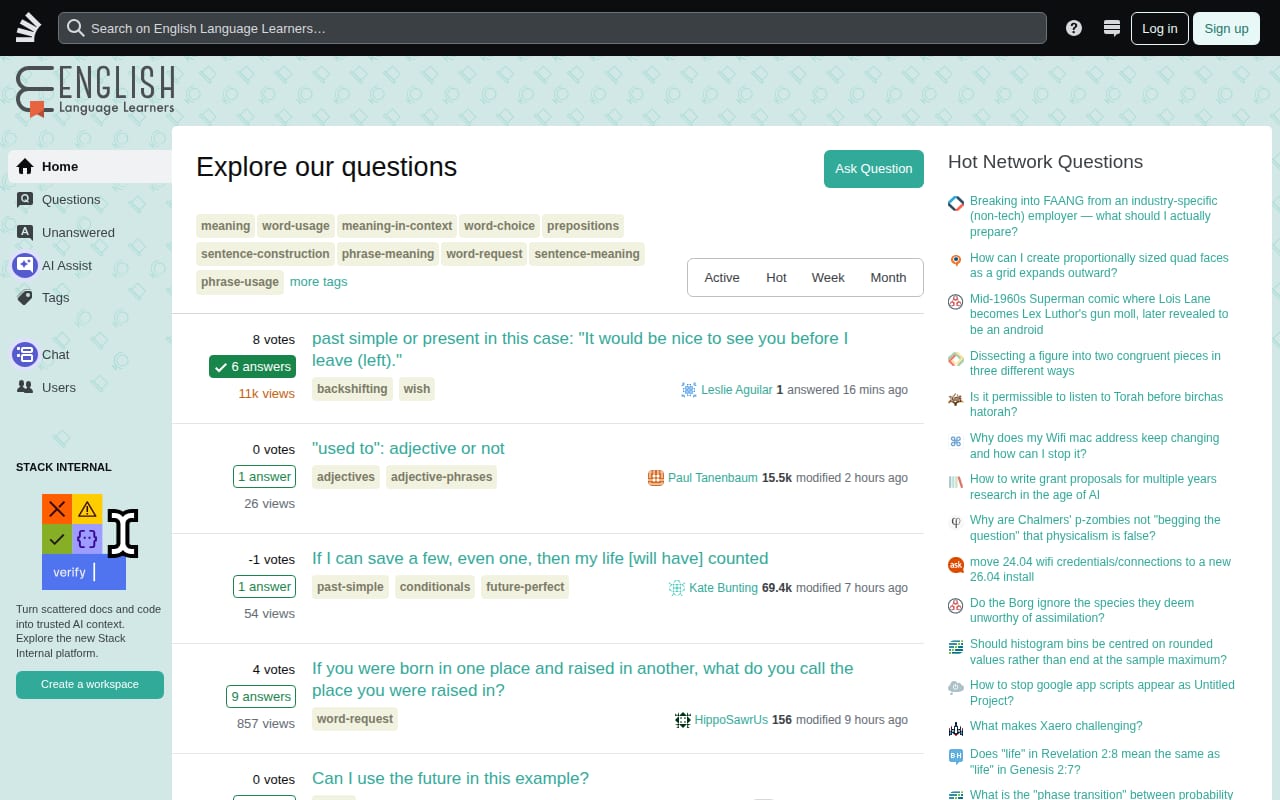Switch to the Week filter tab
Image resolution: width=1280 pixels, height=800 pixels.
828,278
